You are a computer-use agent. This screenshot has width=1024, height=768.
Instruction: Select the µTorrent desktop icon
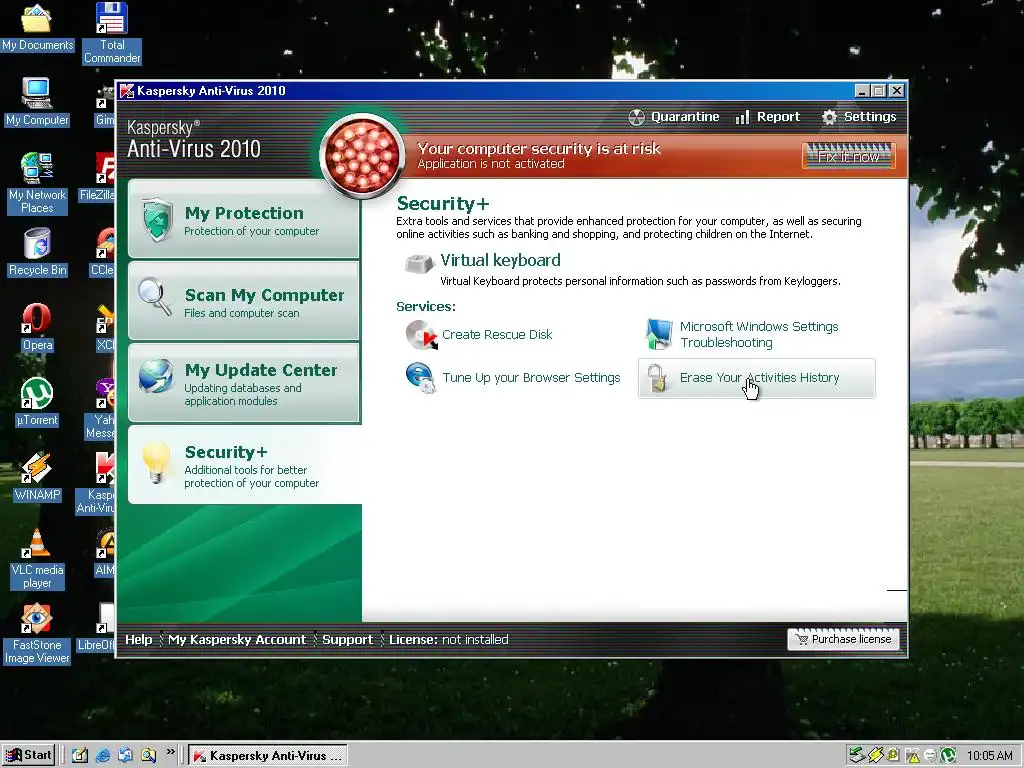coord(37,402)
